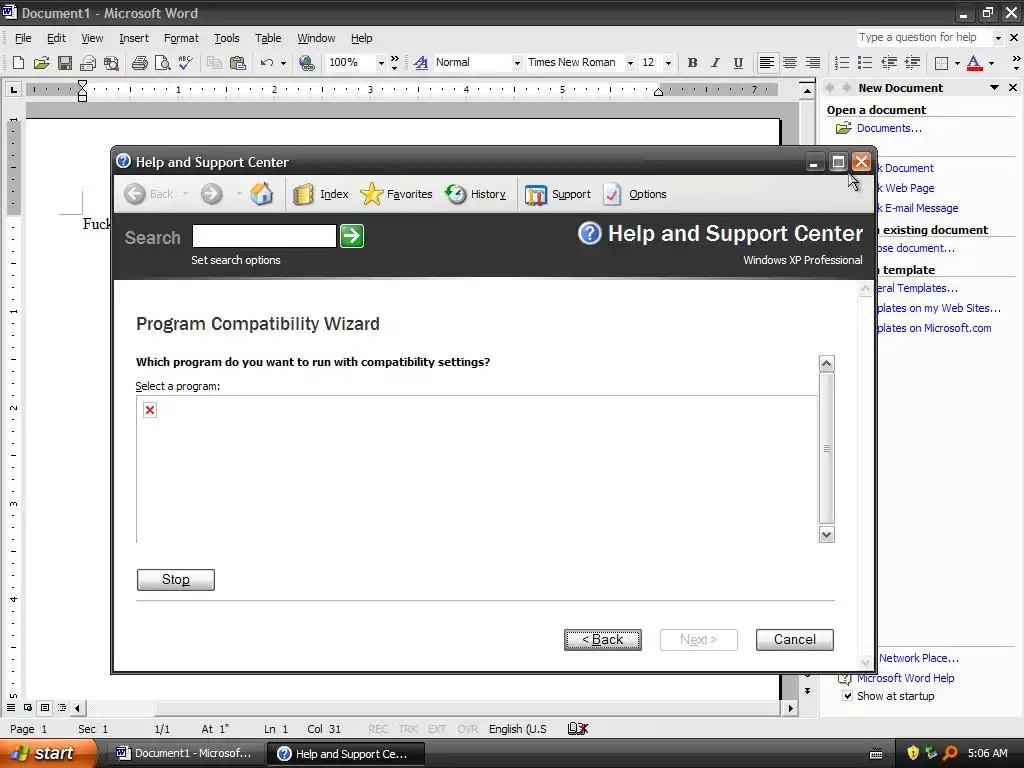
Task: Toggle Italic formatting
Action: (x=715, y=63)
